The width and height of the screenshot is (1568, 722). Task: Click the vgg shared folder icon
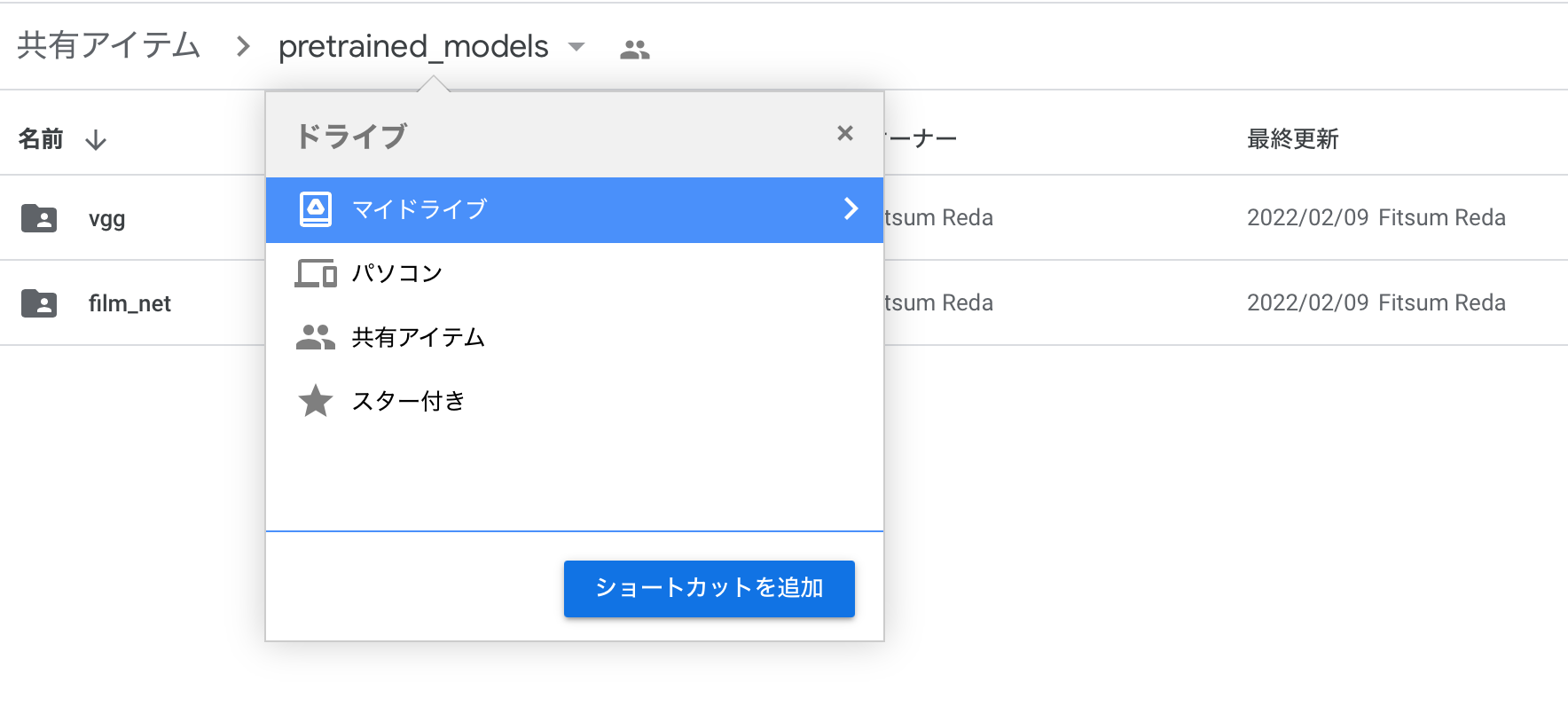point(39,218)
